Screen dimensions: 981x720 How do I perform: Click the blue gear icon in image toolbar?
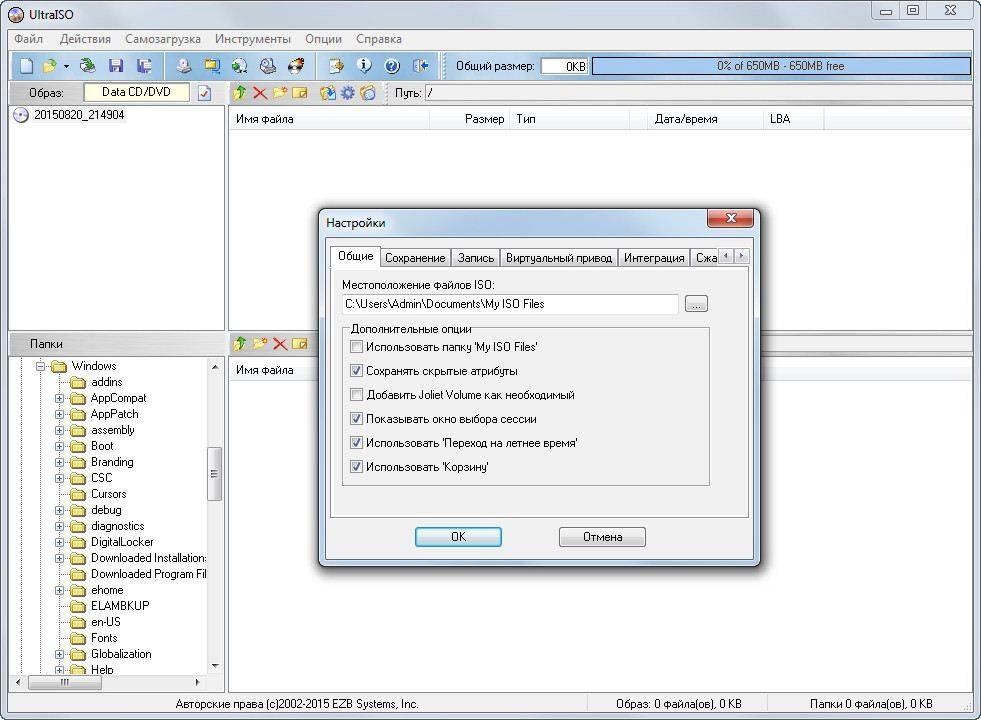pos(348,93)
